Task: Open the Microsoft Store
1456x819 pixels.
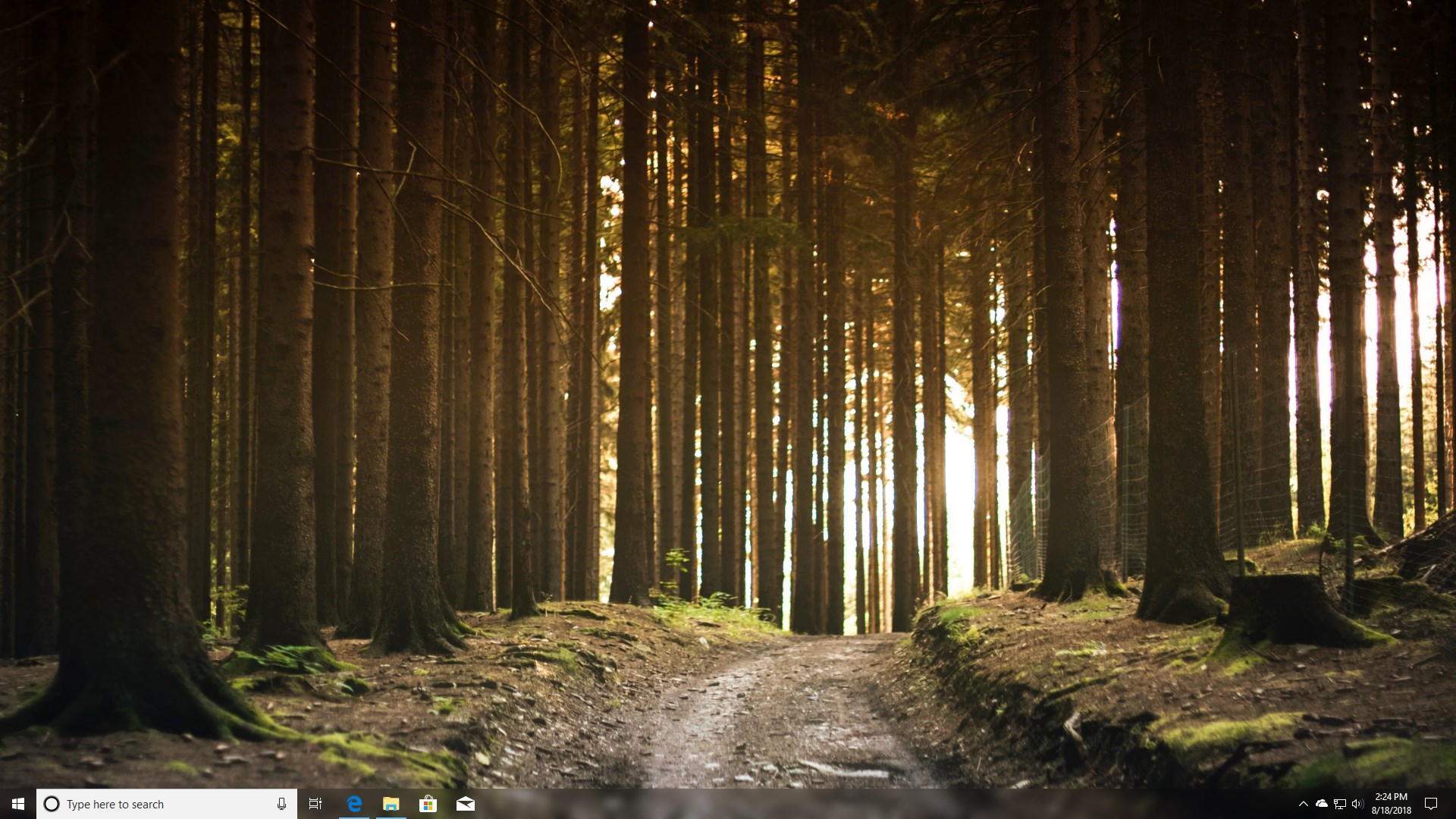Action: click(428, 804)
